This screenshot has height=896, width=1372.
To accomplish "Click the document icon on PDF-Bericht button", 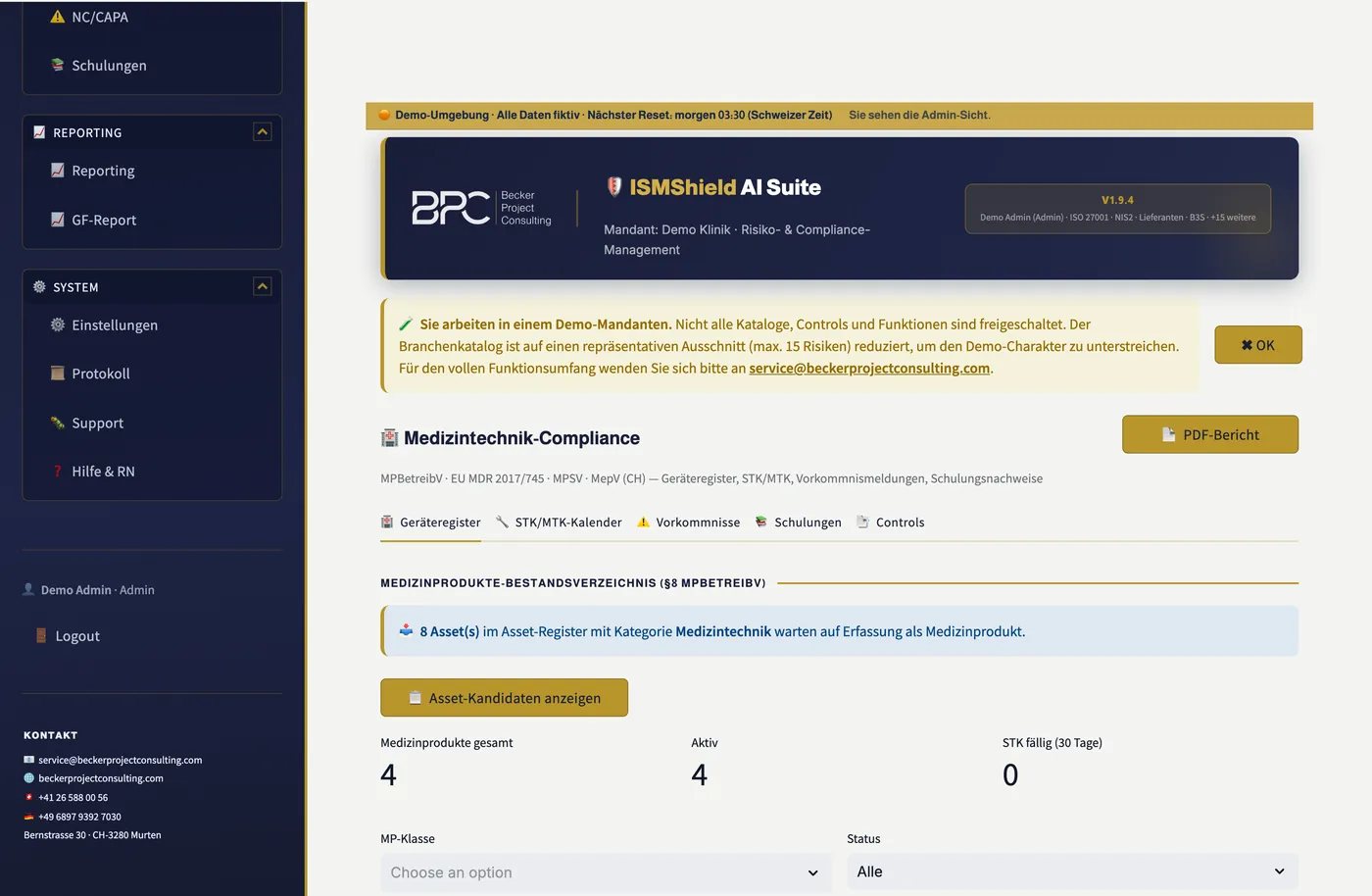I will (1168, 434).
